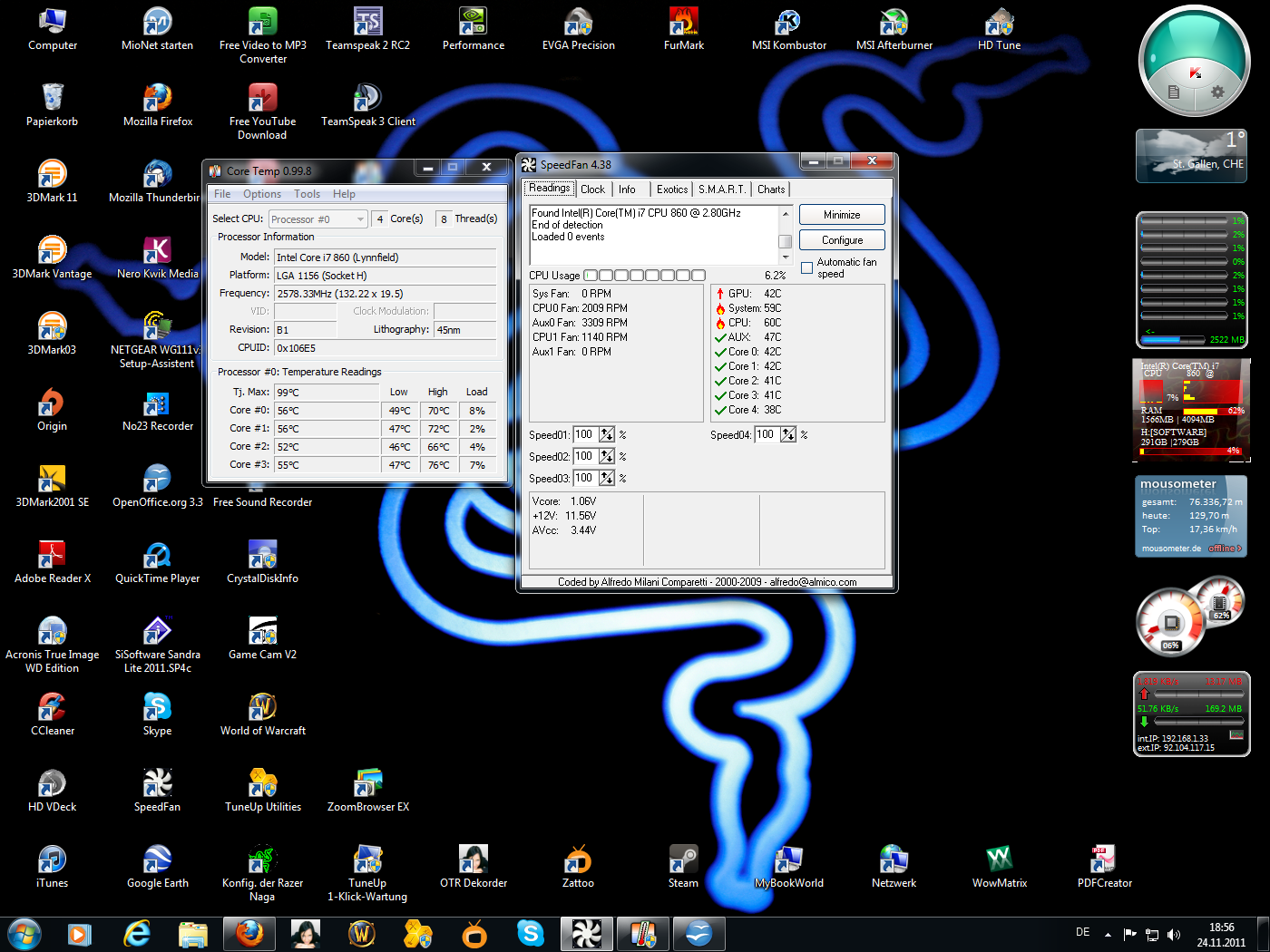This screenshot has width=1270, height=952.
Task: Open the CrystalDiskInfo desktop icon
Action: tap(262, 561)
